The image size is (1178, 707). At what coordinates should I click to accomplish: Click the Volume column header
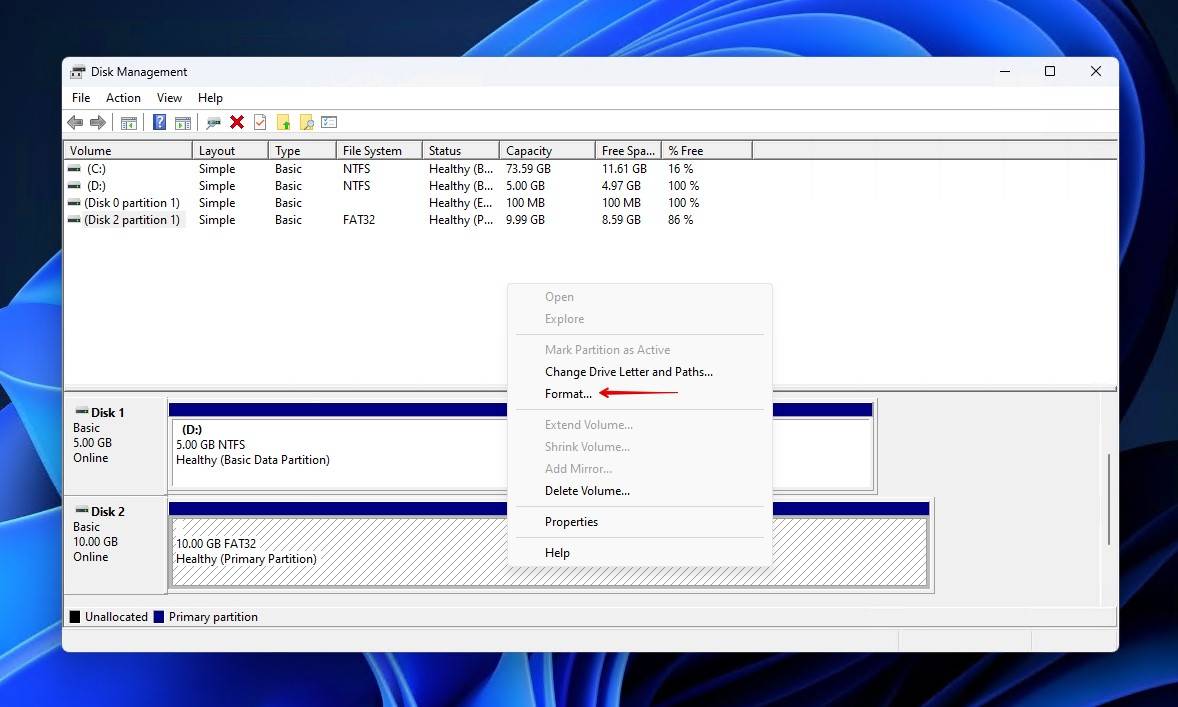click(128, 150)
